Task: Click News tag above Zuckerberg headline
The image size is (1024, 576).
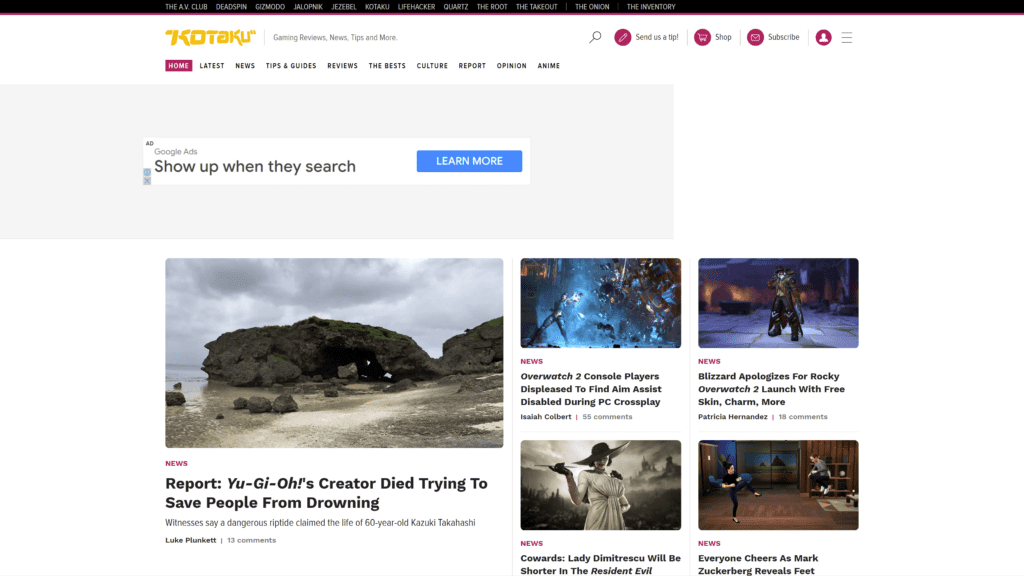Action: click(709, 543)
